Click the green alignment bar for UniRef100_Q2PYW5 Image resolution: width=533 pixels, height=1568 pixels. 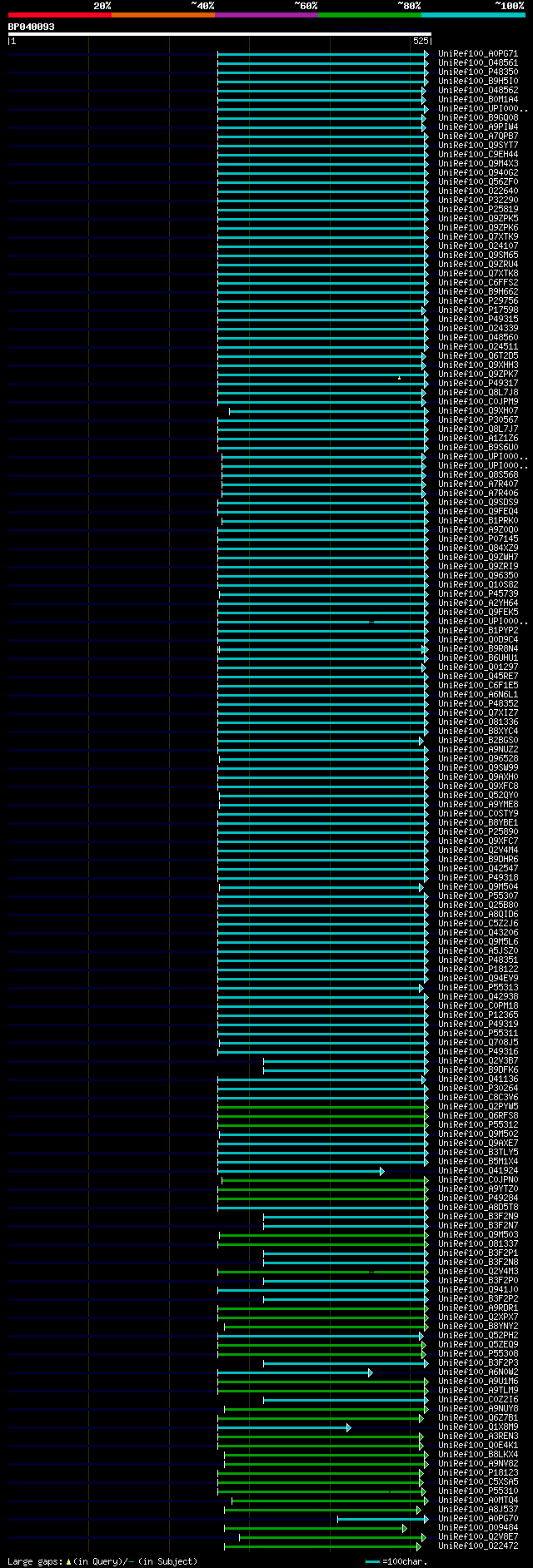[323, 1106]
